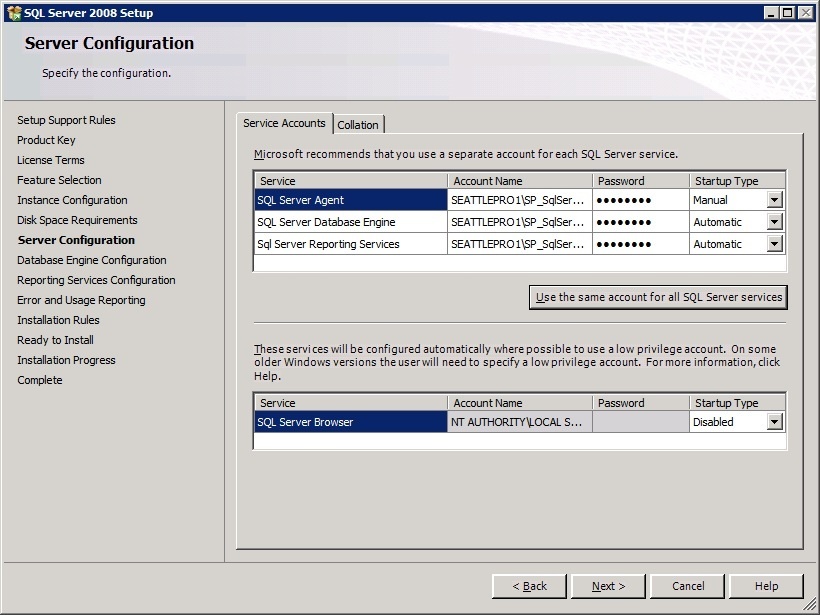This screenshot has width=820, height=615.
Task: Proceed with the Next button
Action: tap(608, 586)
